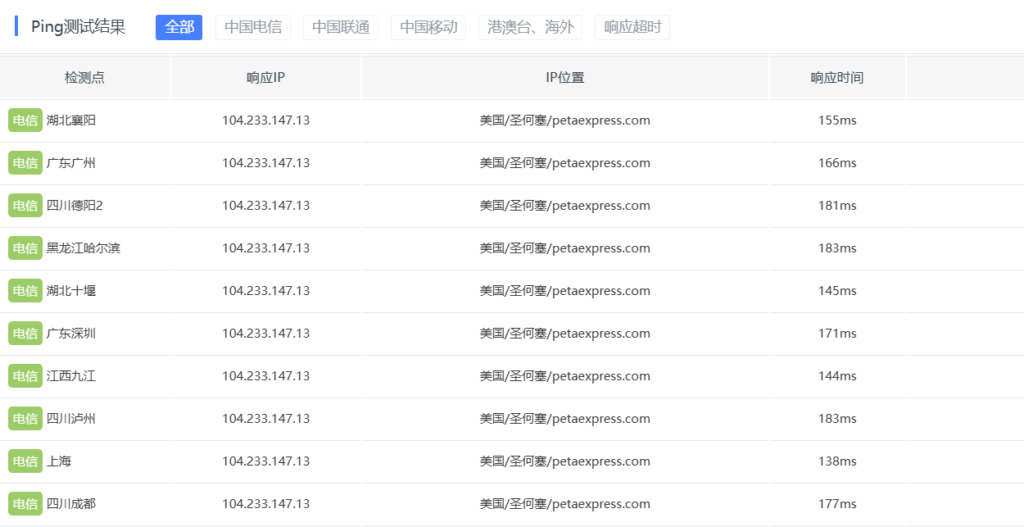Select the 湖北十堰 detection point
This screenshot has width=1024, height=527.
tap(71, 291)
